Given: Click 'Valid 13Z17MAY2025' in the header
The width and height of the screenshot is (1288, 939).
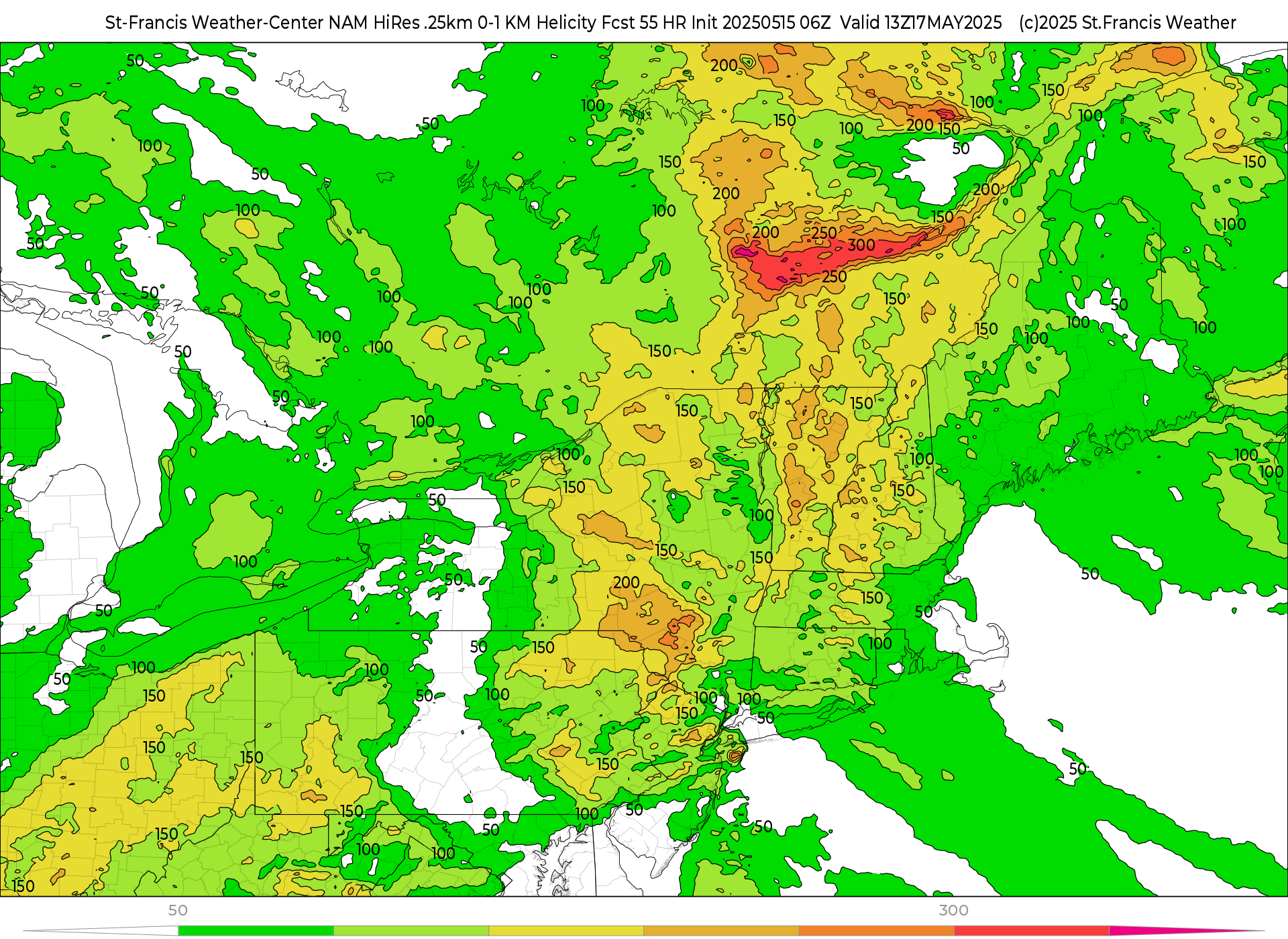Looking at the screenshot, I should coord(920,23).
